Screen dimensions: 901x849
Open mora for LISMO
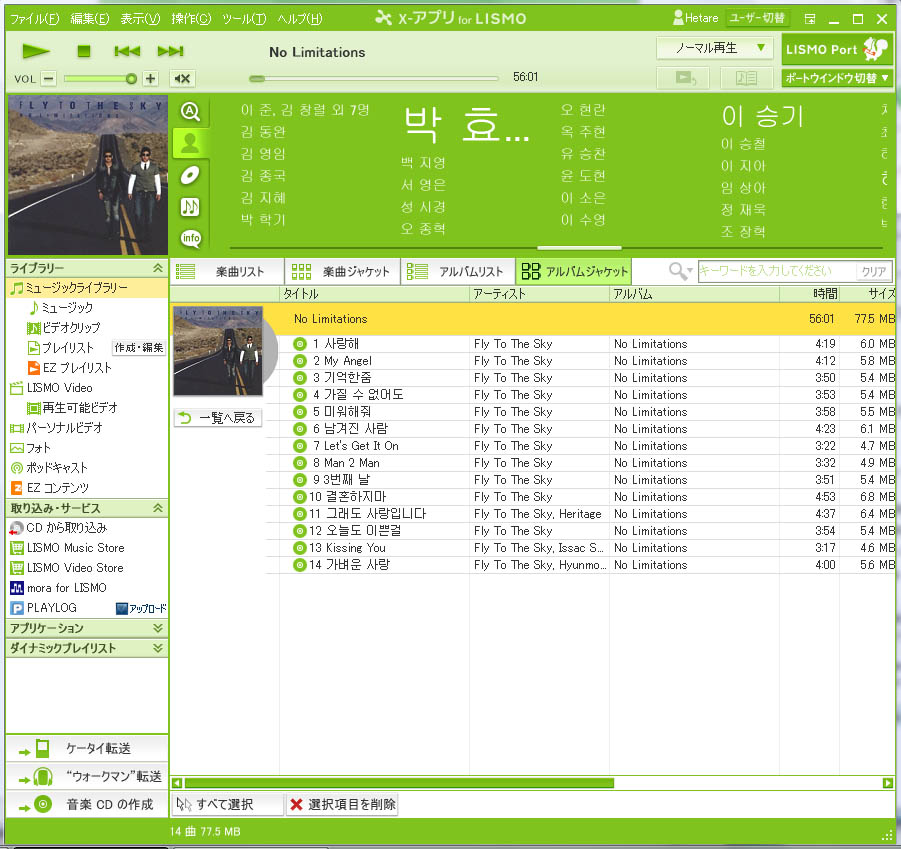[59, 588]
